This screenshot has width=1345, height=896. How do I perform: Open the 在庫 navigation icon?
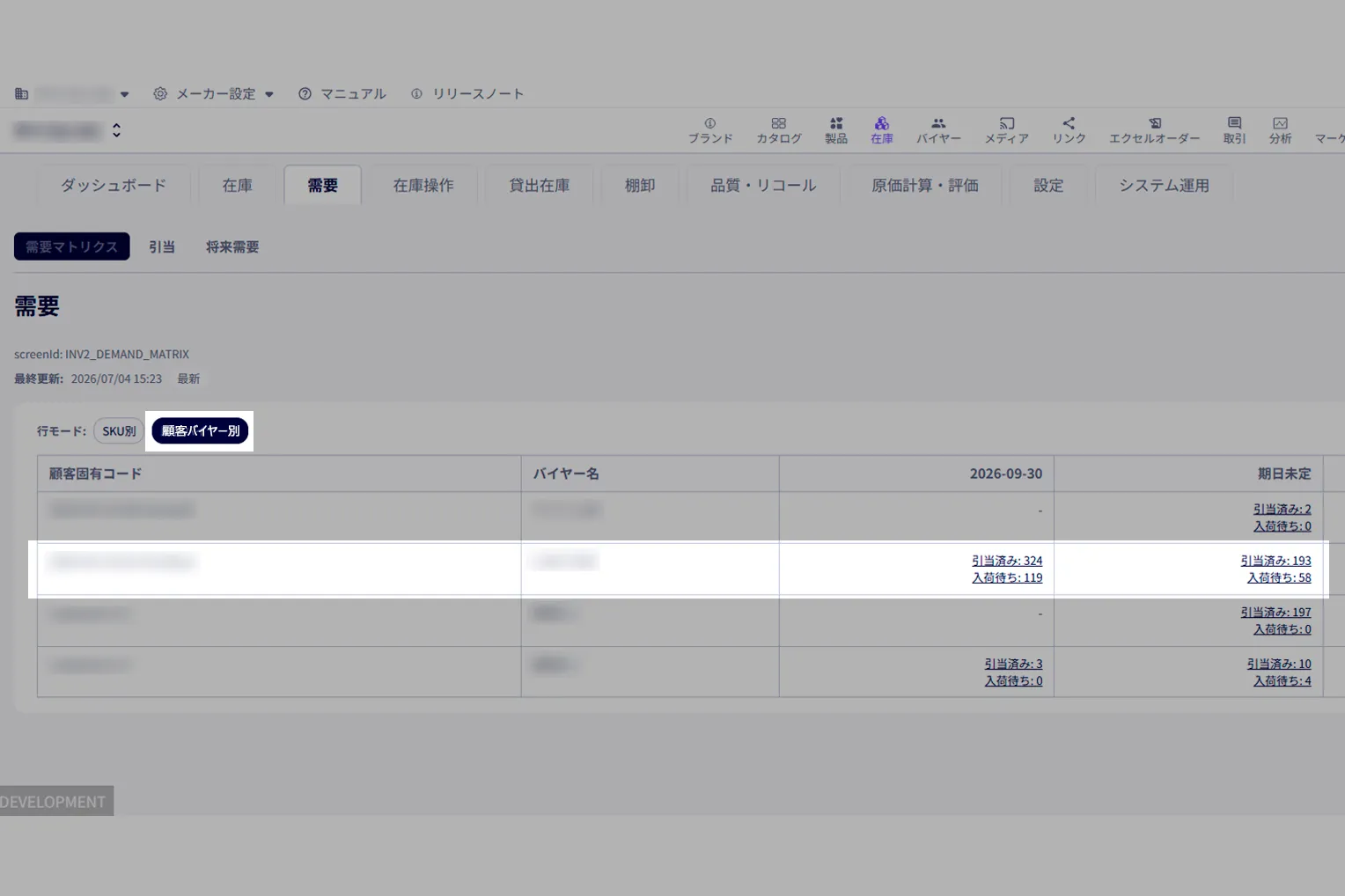(881, 130)
